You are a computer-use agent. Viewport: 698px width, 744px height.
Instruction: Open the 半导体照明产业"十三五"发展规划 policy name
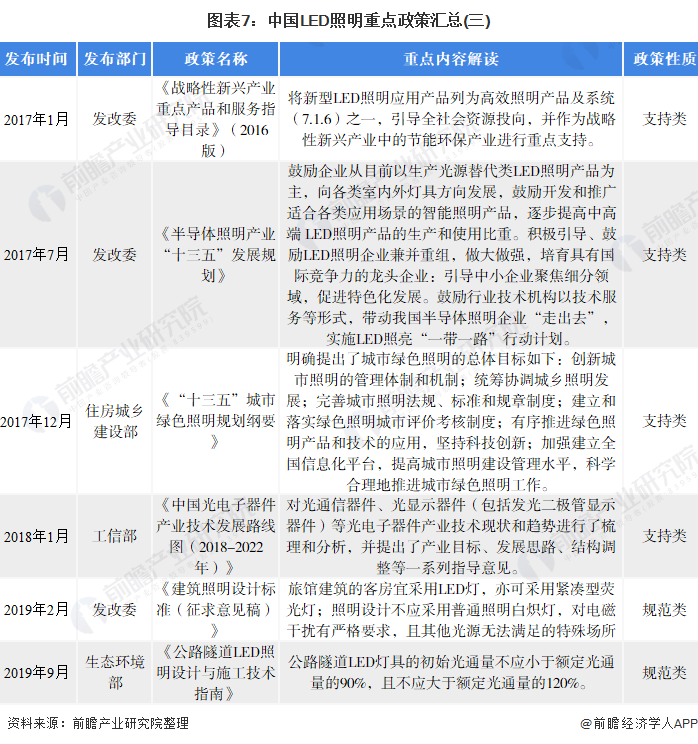[x=216, y=254]
